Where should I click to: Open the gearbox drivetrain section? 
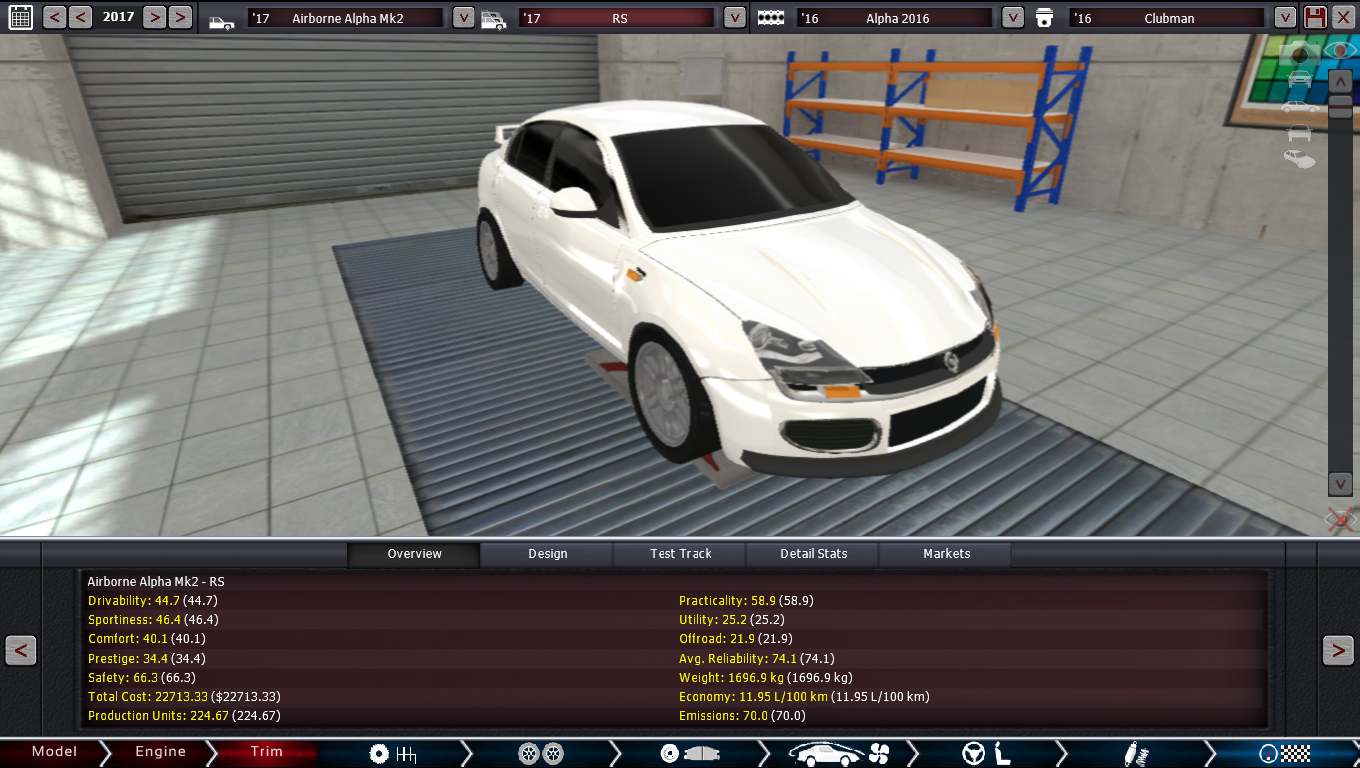coord(392,754)
